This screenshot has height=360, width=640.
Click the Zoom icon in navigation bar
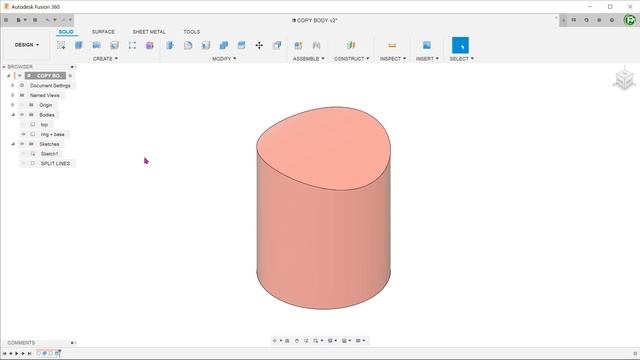[x=306, y=340]
